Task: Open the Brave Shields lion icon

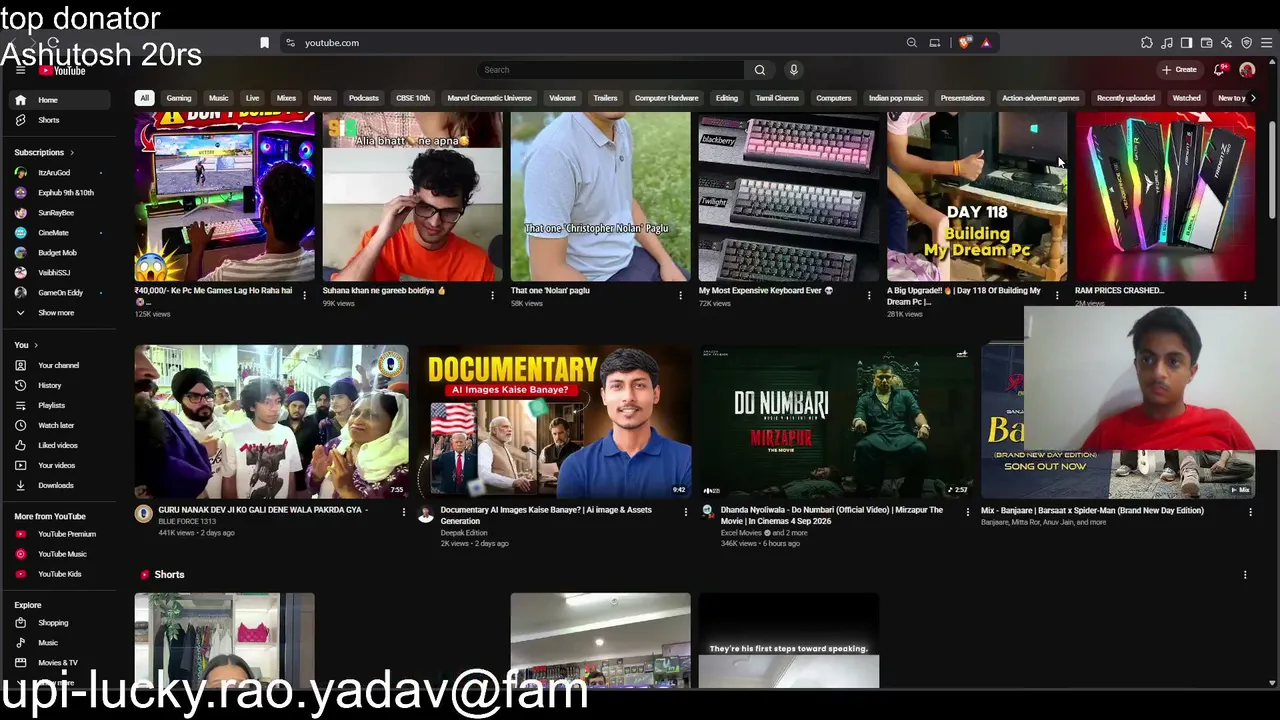Action: (964, 43)
